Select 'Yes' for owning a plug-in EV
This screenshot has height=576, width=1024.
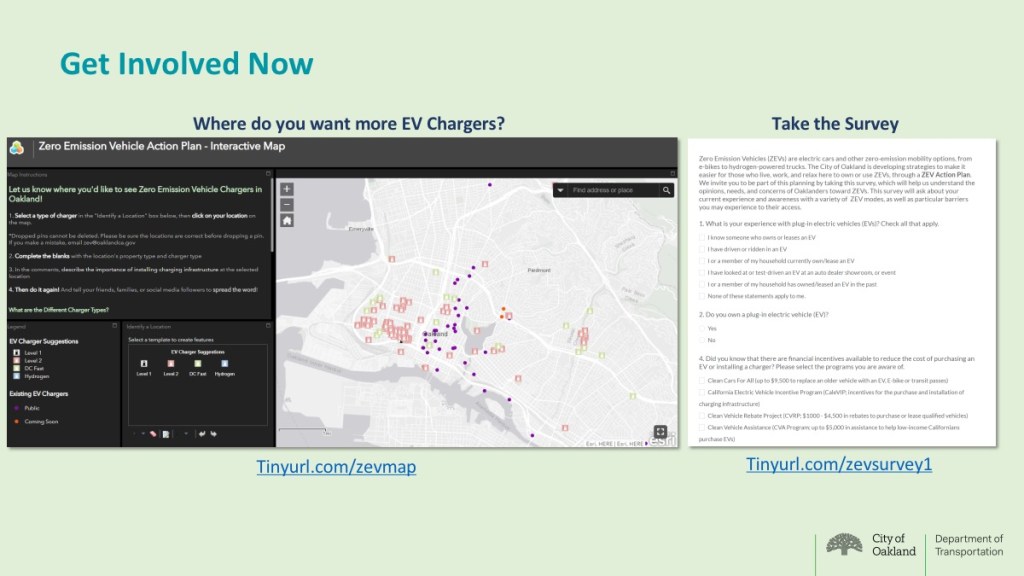point(702,328)
